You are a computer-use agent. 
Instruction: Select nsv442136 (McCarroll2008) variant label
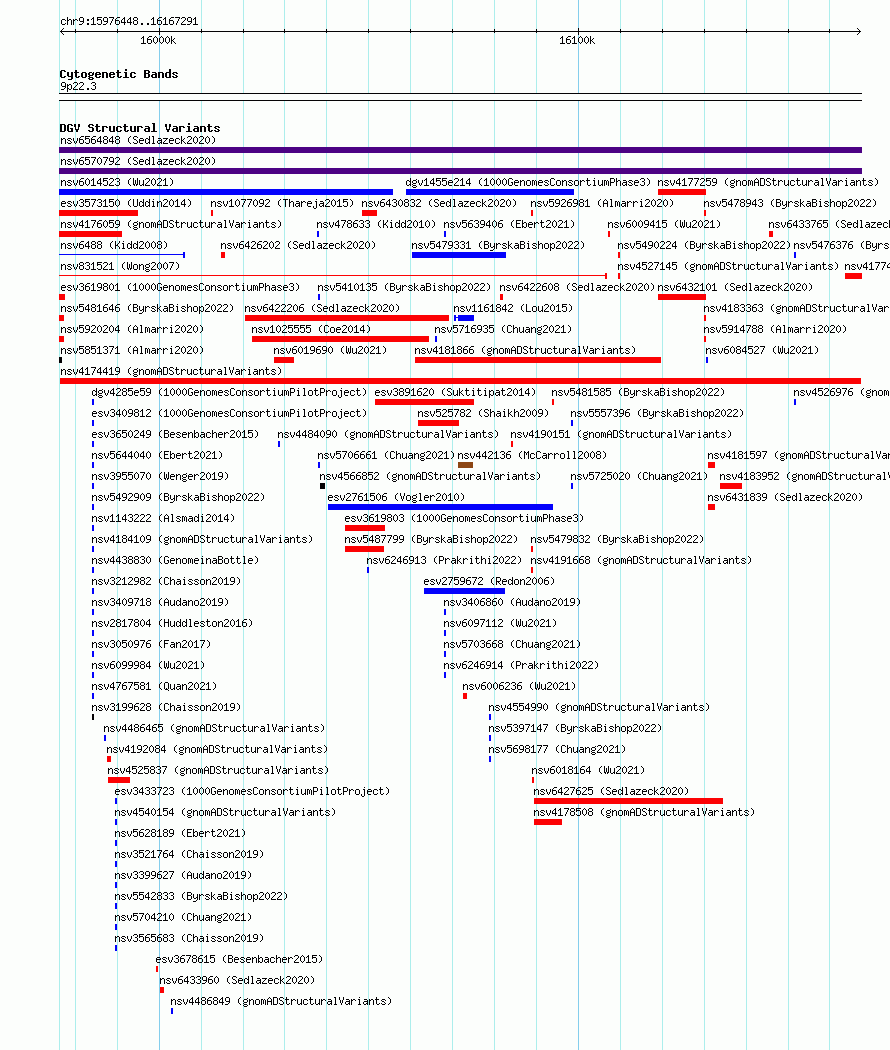click(532, 455)
